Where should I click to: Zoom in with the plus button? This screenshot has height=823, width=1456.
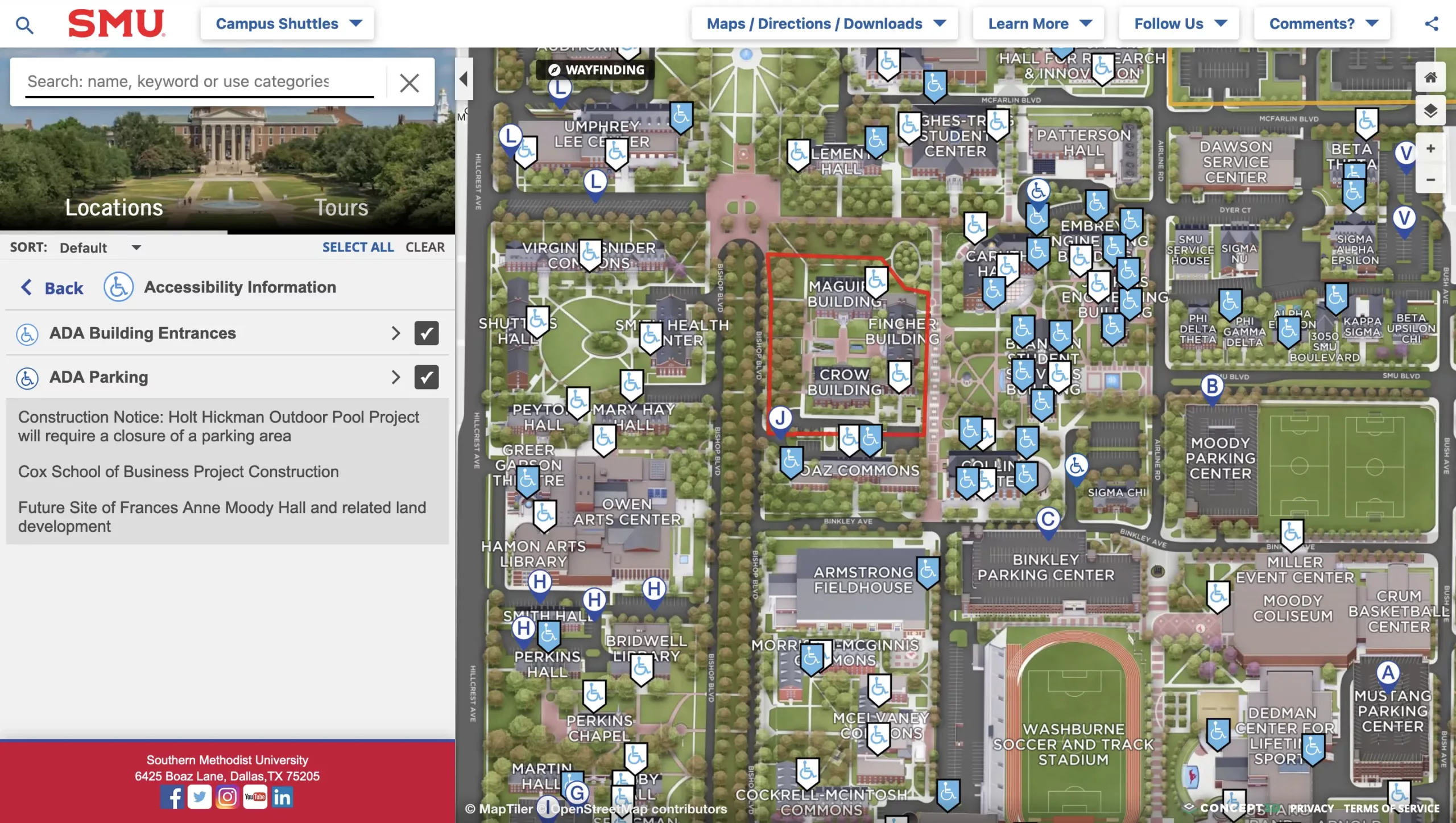(1430, 148)
